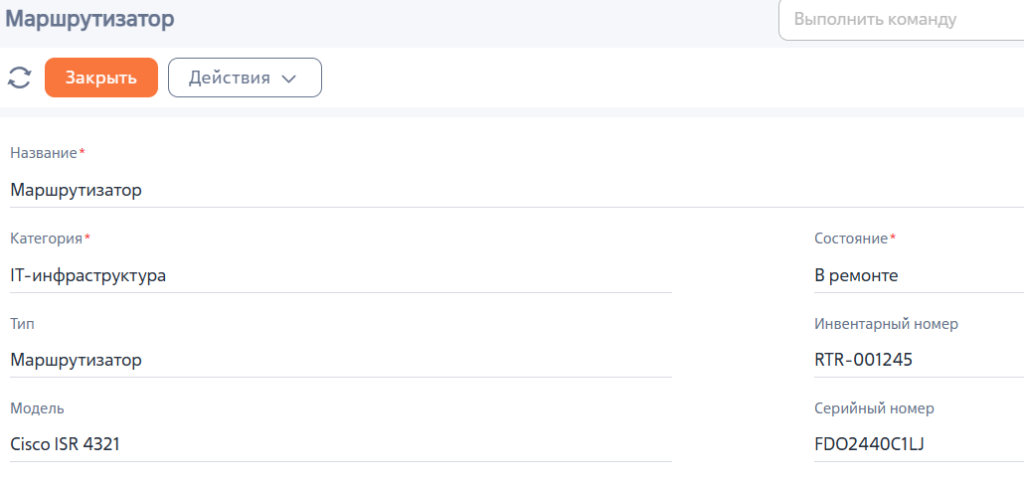1024x481 pixels.
Task: Click the Название field label
Action: pos(43,153)
